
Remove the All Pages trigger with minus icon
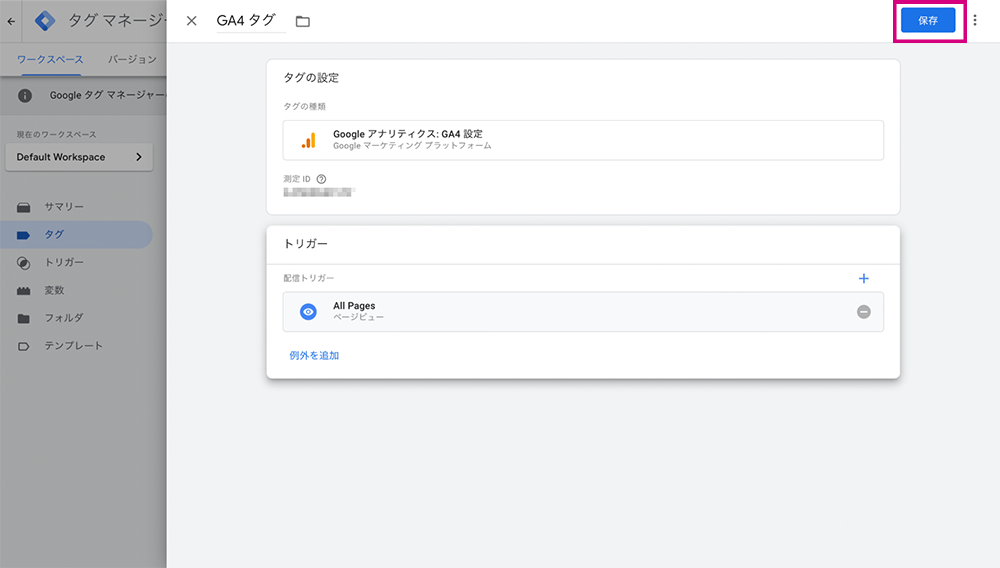coord(864,312)
